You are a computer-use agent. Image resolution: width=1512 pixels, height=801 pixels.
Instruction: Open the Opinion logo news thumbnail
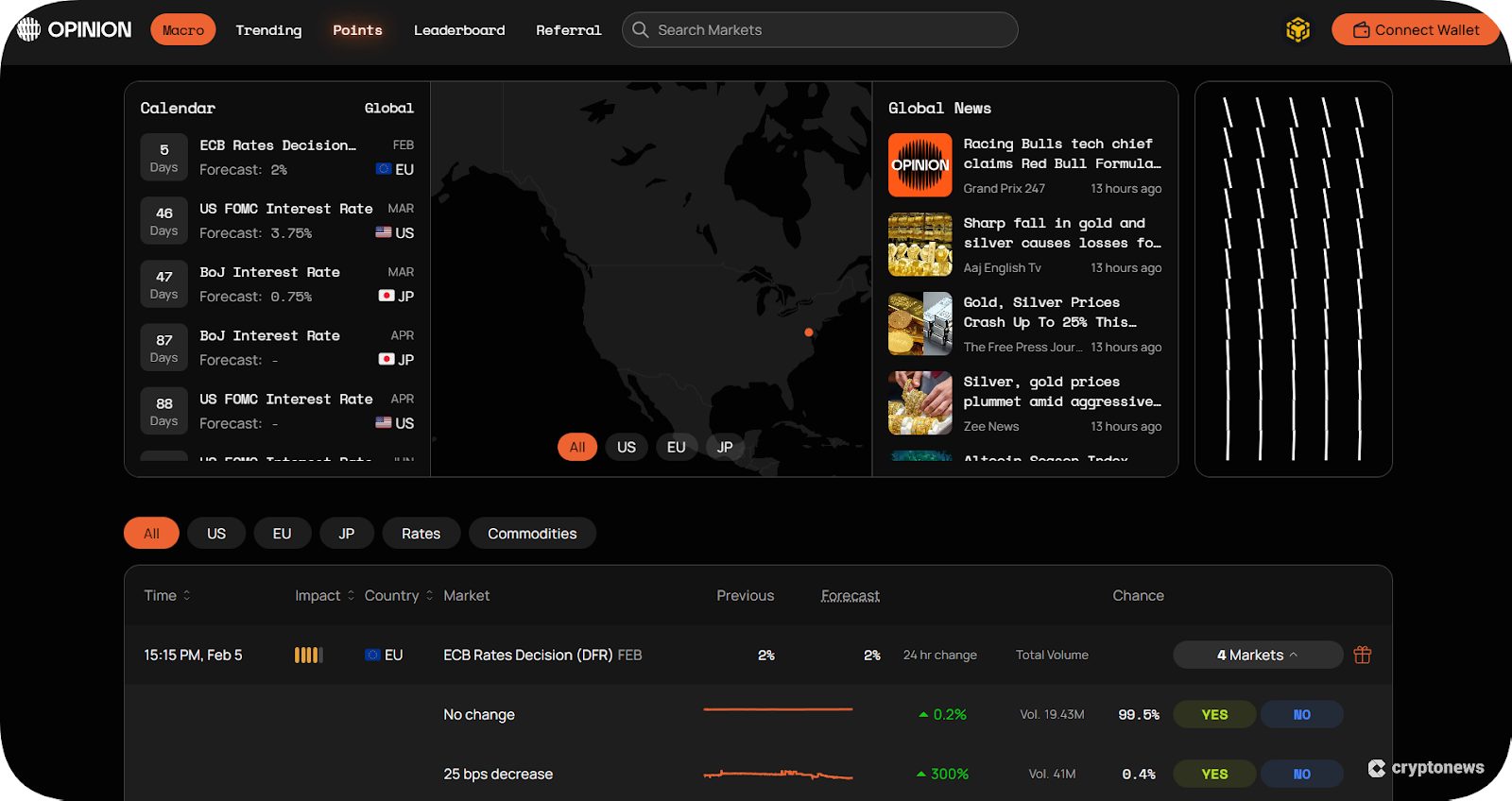pos(919,165)
